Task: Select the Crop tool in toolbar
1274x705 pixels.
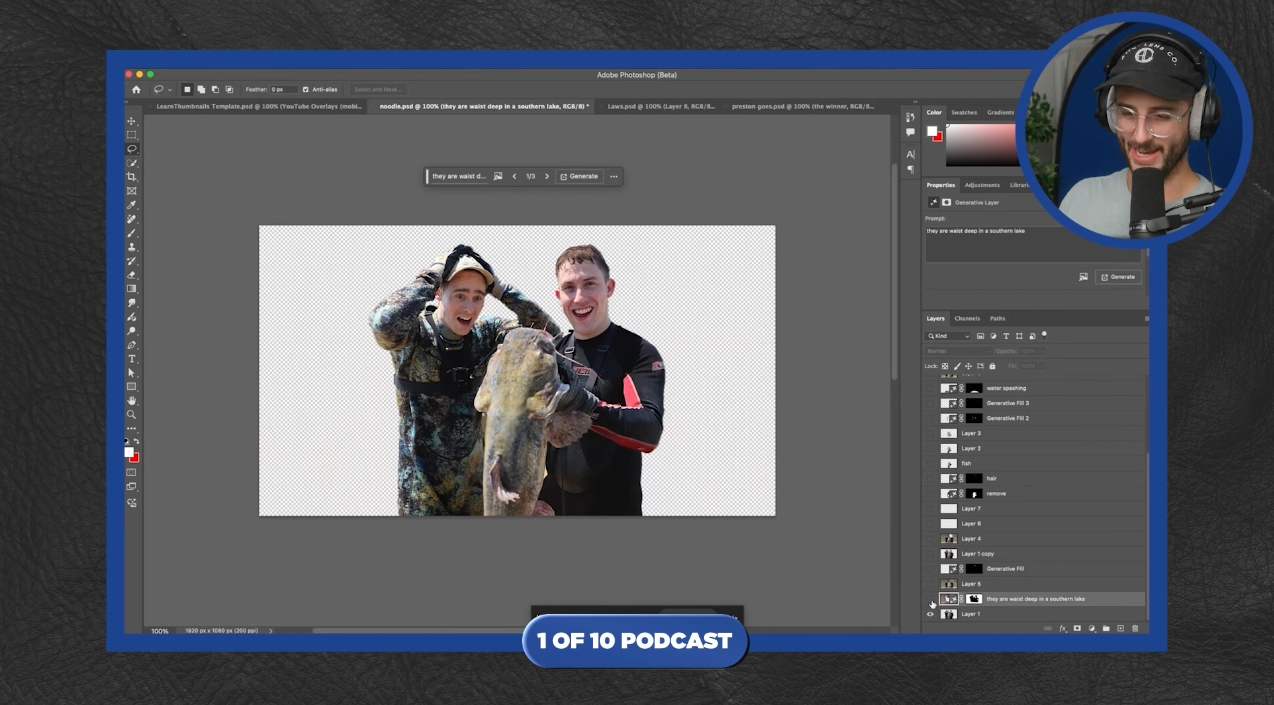Action: [131, 177]
